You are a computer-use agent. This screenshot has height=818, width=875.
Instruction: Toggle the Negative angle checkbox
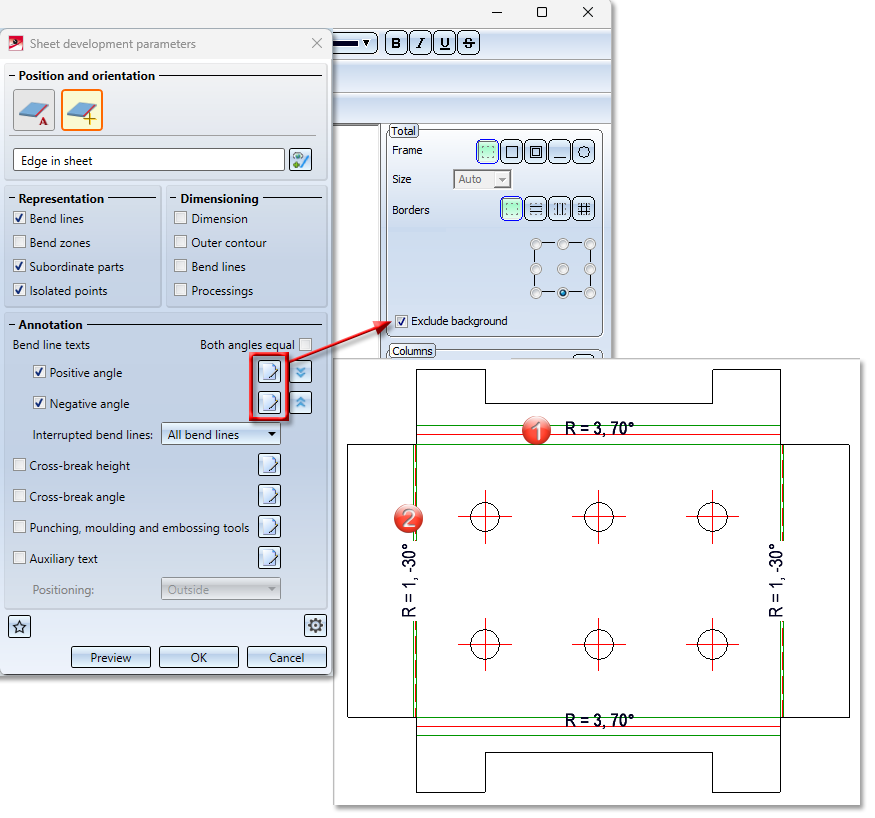[x=39, y=402]
